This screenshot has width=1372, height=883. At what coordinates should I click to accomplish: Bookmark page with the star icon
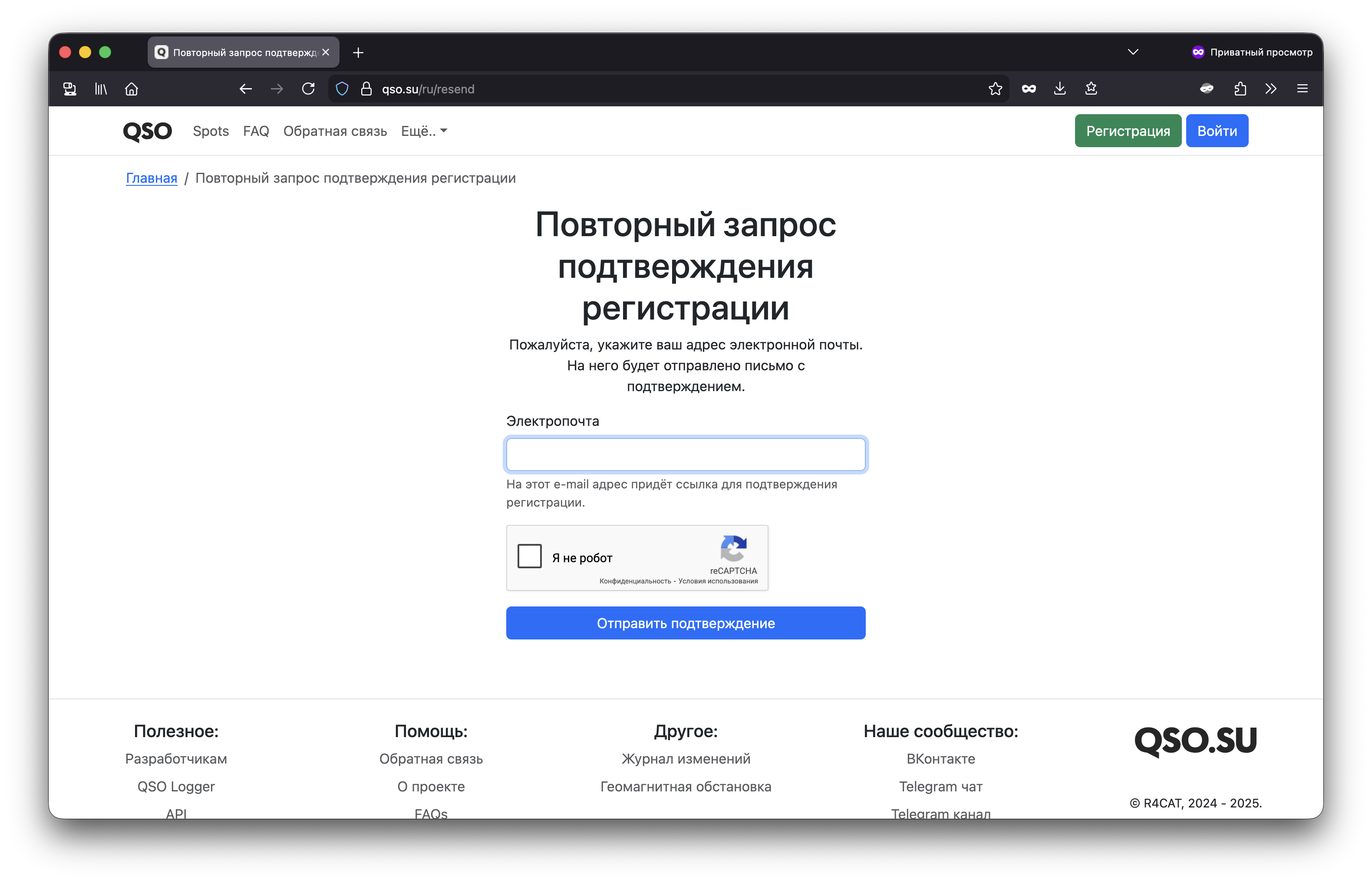pyautogui.click(x=995, y=89)
